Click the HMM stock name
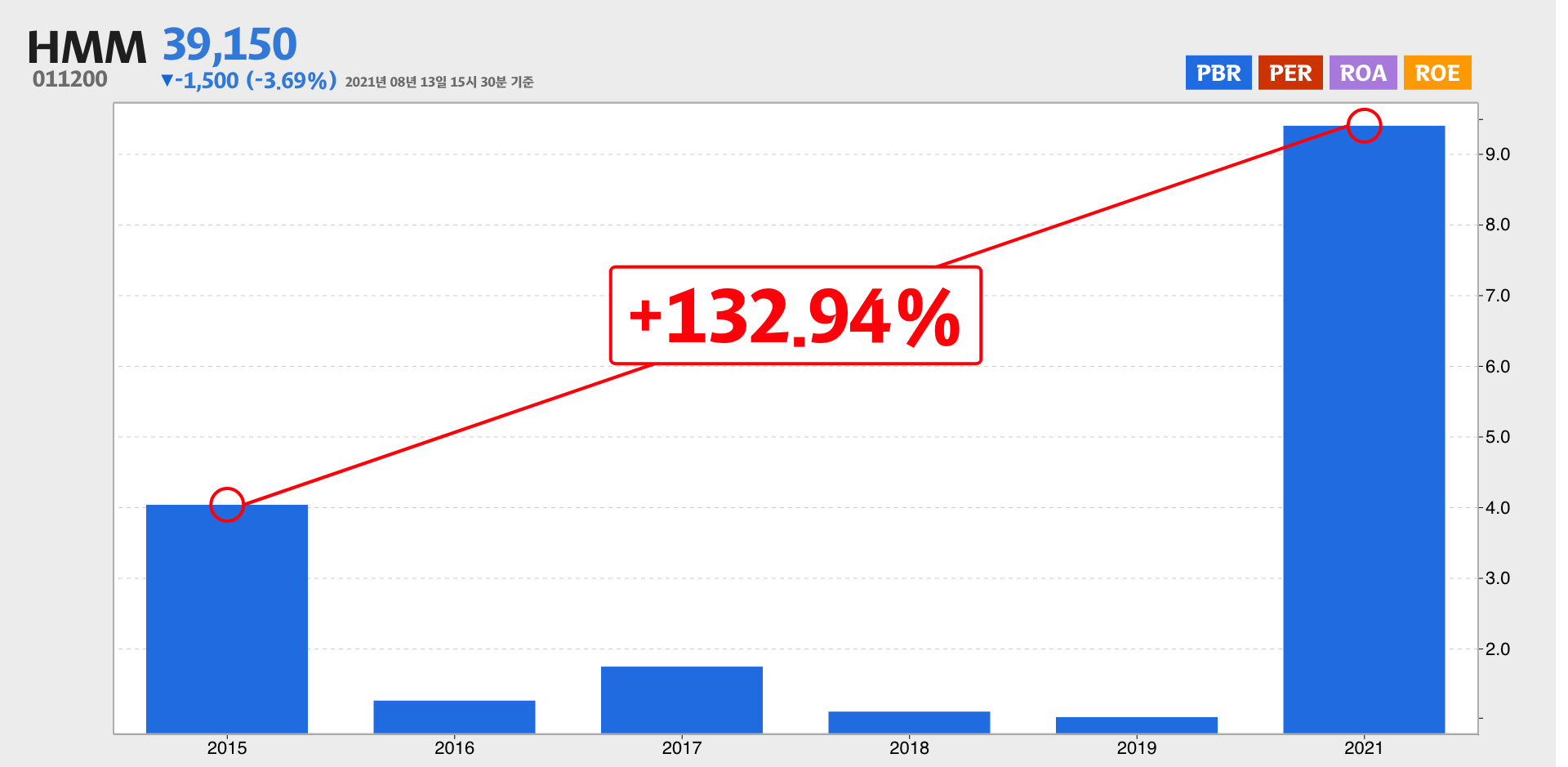The height and width of the screenshot is (767, 1568). coord(87,47)
